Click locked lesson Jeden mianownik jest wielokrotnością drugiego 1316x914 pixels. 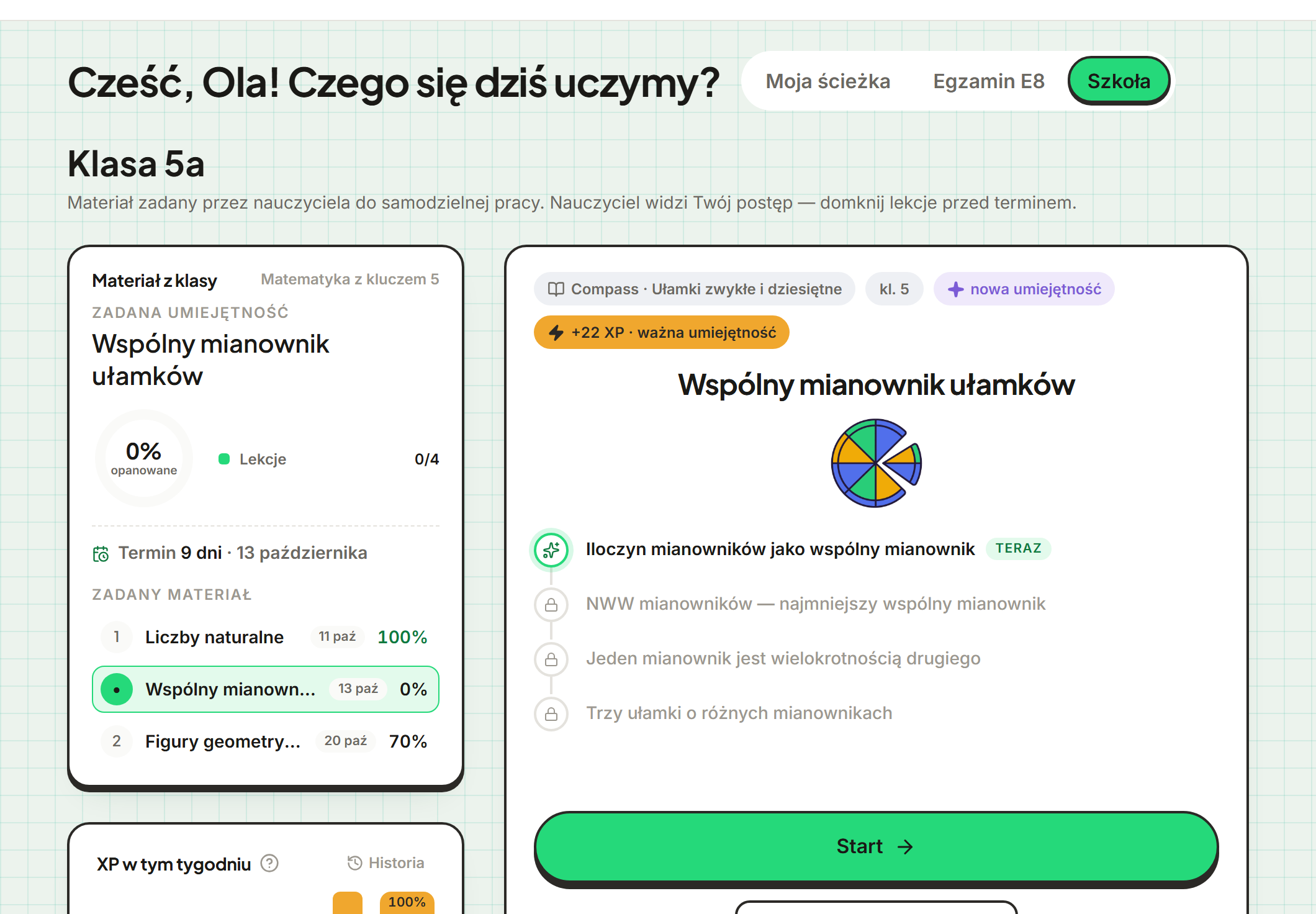tap(783, 659)
